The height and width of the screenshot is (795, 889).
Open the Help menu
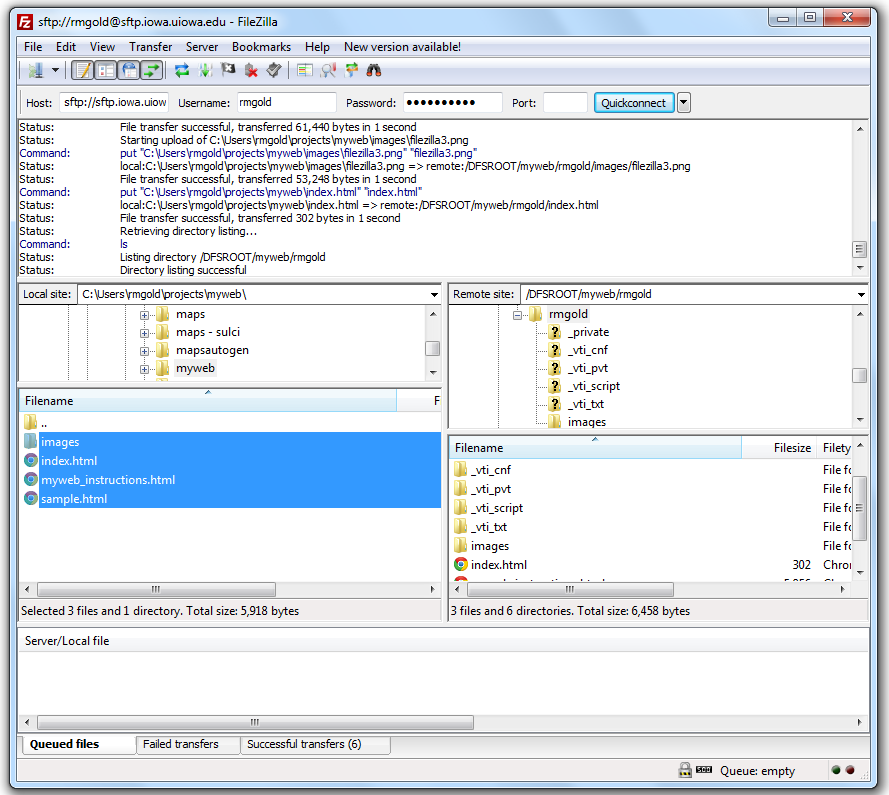point(317,47)
